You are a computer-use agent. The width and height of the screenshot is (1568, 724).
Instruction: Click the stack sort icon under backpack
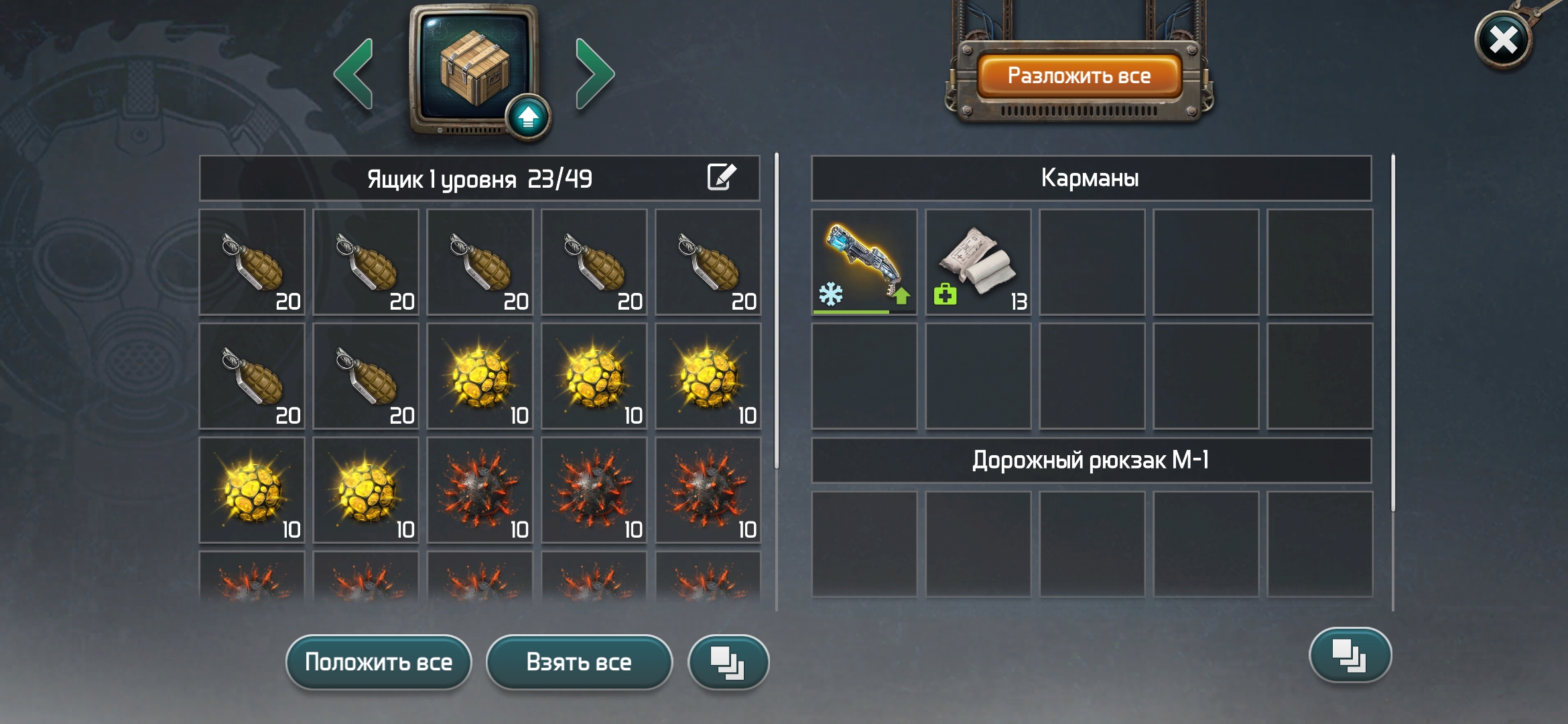coord(1350,655)
